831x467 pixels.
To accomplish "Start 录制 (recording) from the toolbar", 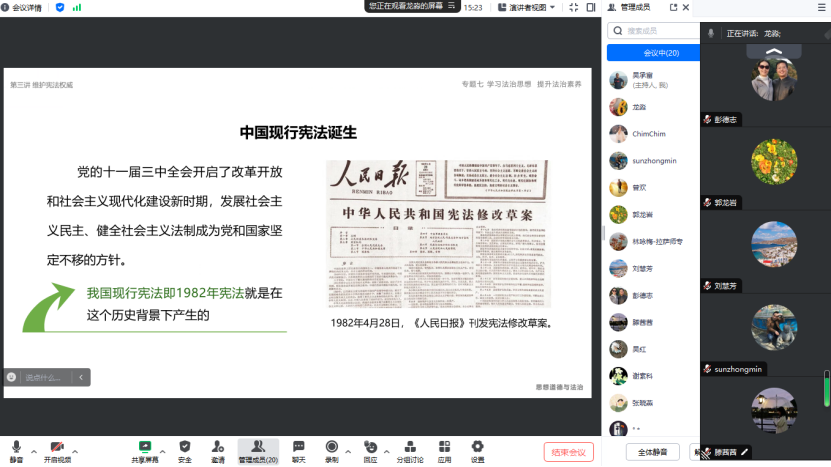I will pos(331,448).
